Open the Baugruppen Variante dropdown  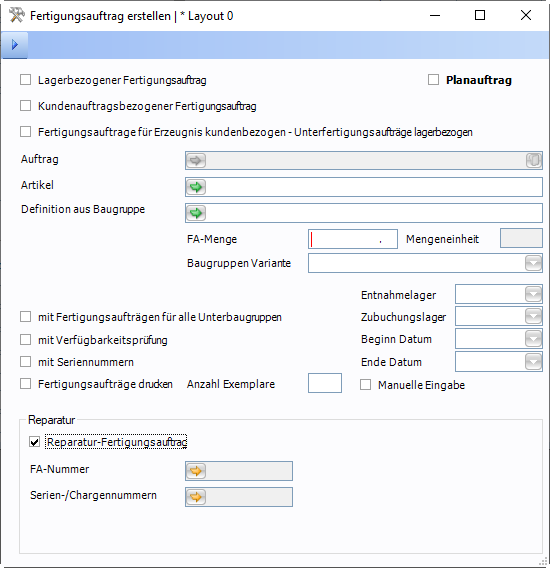(533, 263)
